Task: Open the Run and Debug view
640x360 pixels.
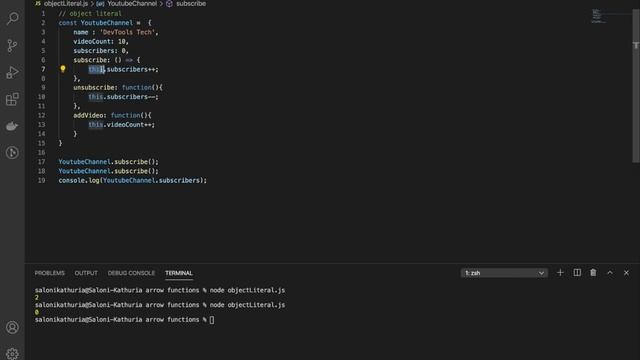Action: pos(12,72)
